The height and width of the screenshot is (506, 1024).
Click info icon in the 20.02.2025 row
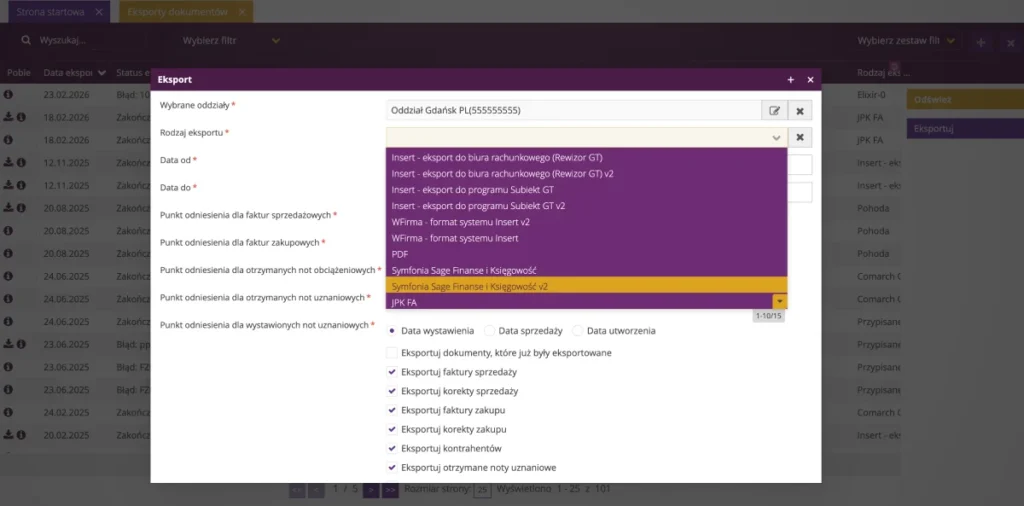(x=21, y=434)
